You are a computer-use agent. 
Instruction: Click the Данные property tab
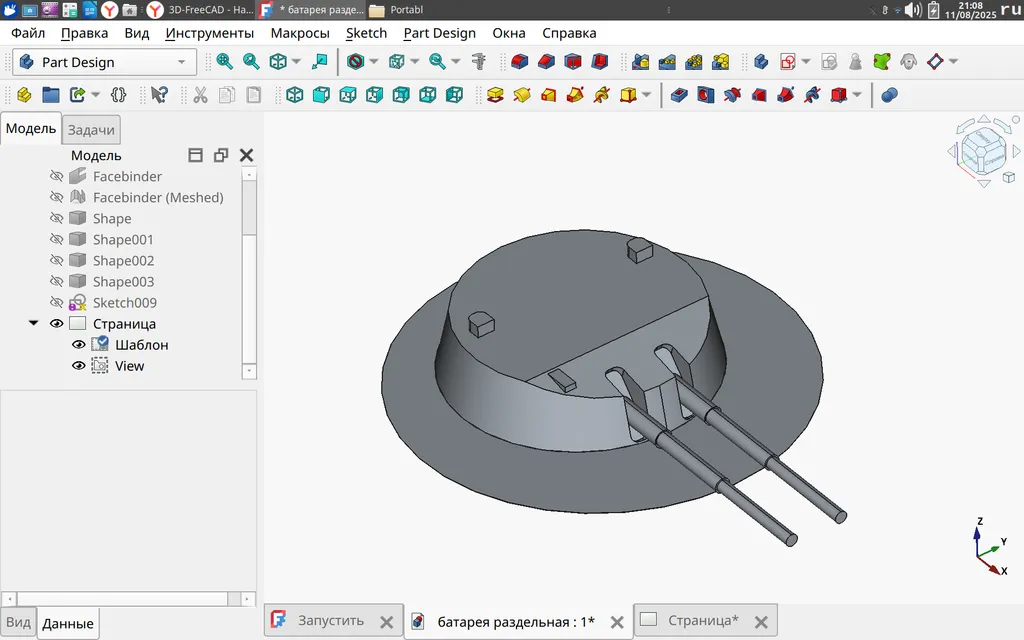[68, 623]
